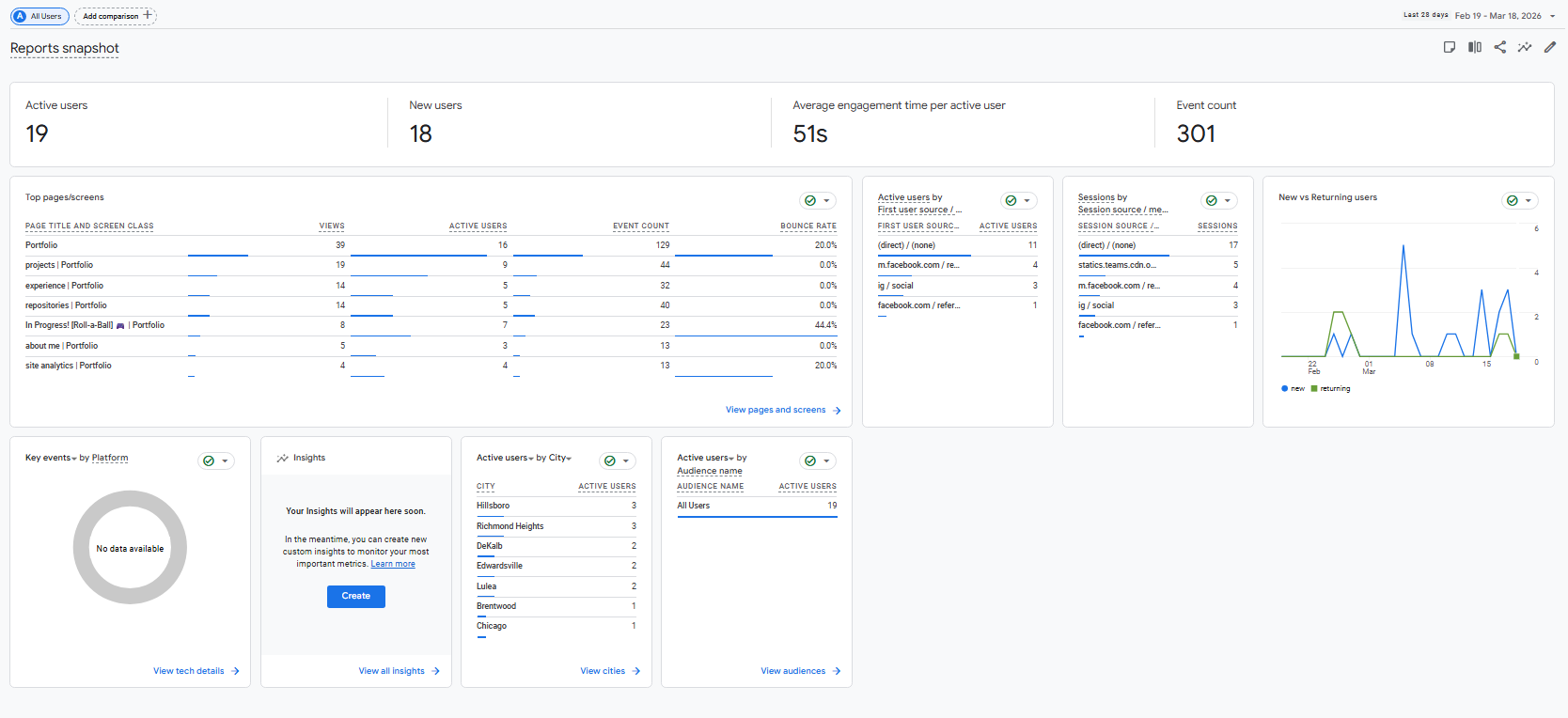Screen dimensions: 1568x718
Task: Open the Portfolio row in Top pages
Action: point(41,245)
